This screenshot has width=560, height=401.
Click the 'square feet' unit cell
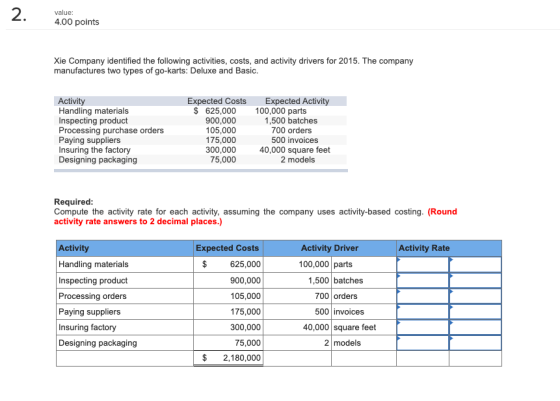point(364,327)
